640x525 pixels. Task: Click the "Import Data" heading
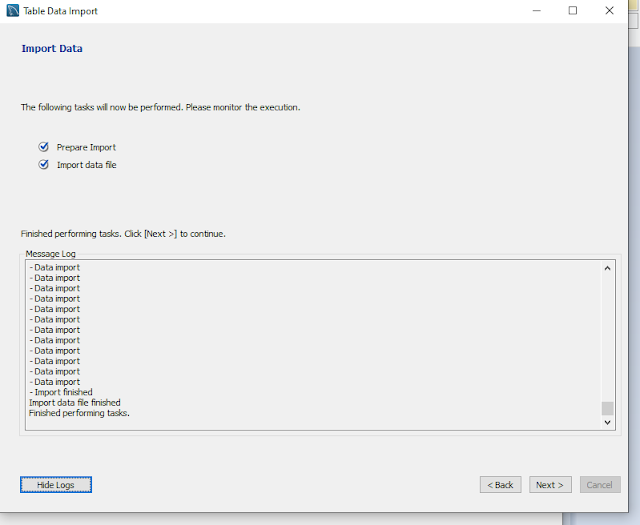tap(52, 48)
